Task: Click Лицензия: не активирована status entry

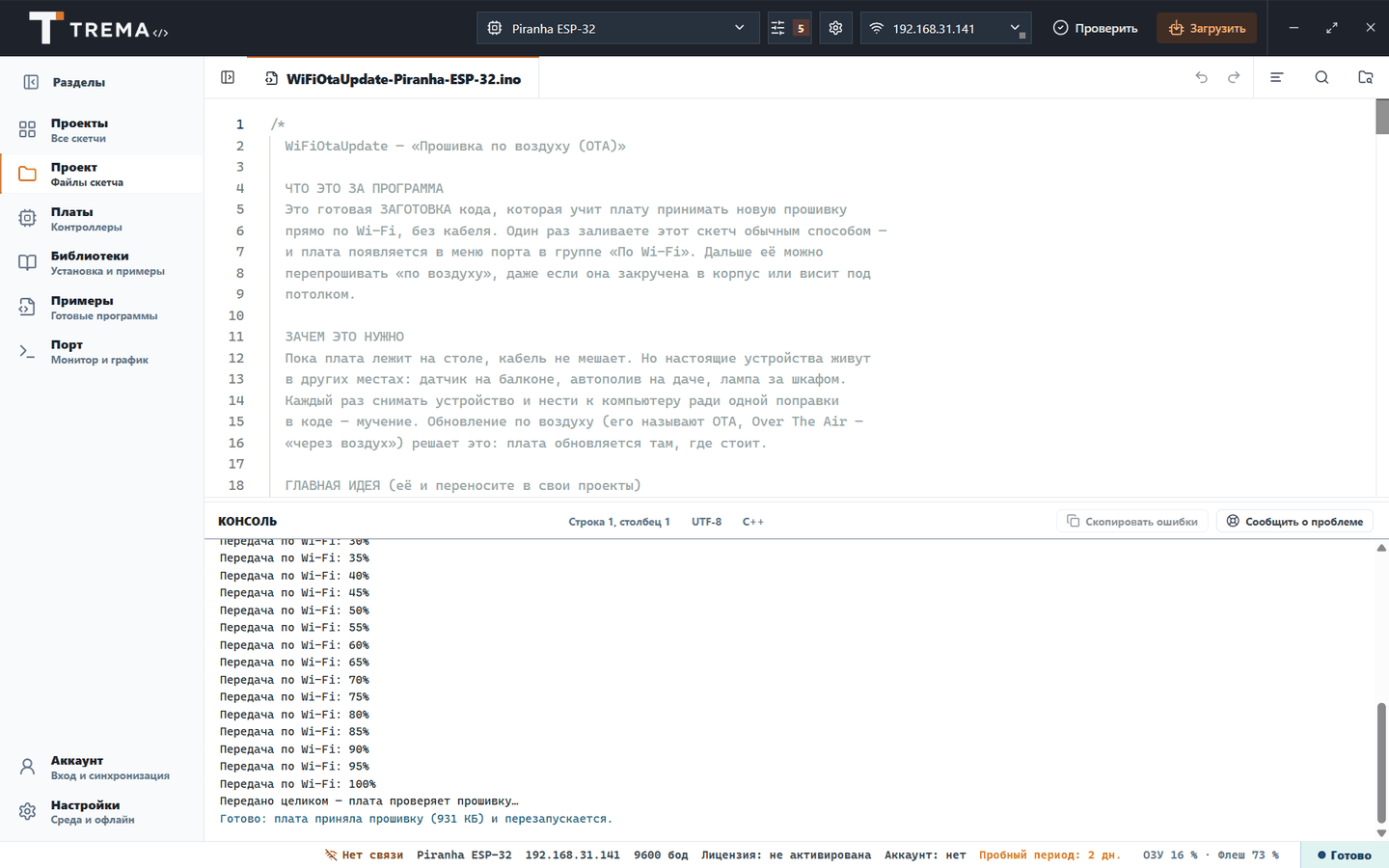Action: (786, 854)
